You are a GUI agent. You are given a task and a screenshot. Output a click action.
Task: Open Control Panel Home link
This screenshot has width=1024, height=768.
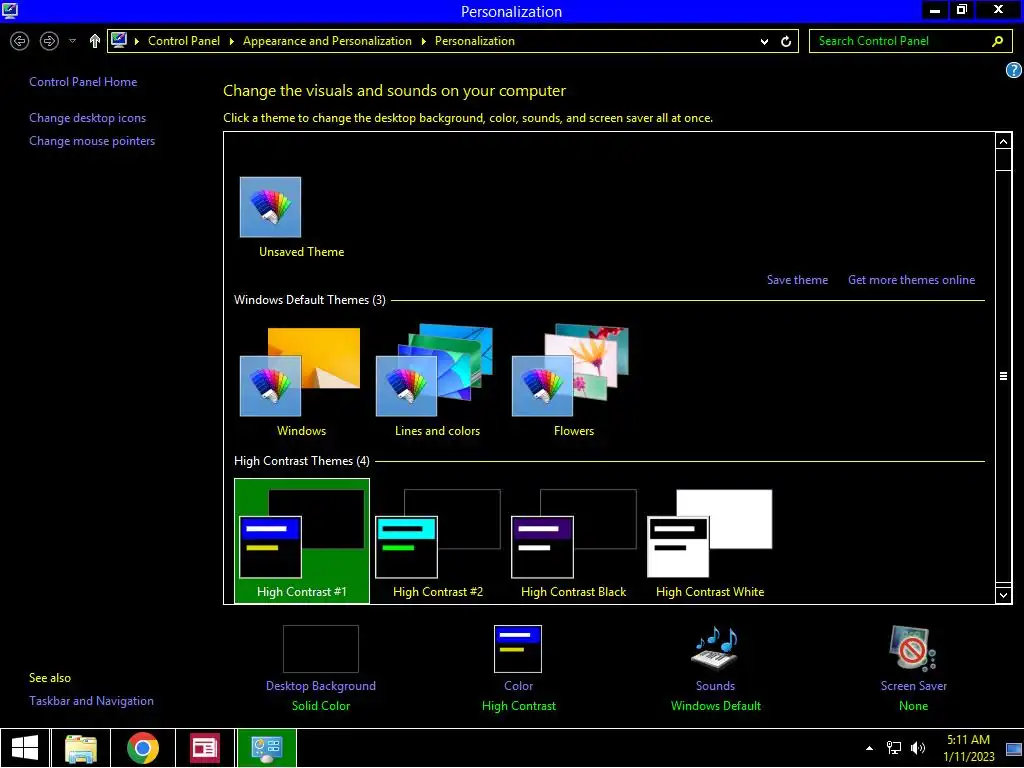(83, 82)
